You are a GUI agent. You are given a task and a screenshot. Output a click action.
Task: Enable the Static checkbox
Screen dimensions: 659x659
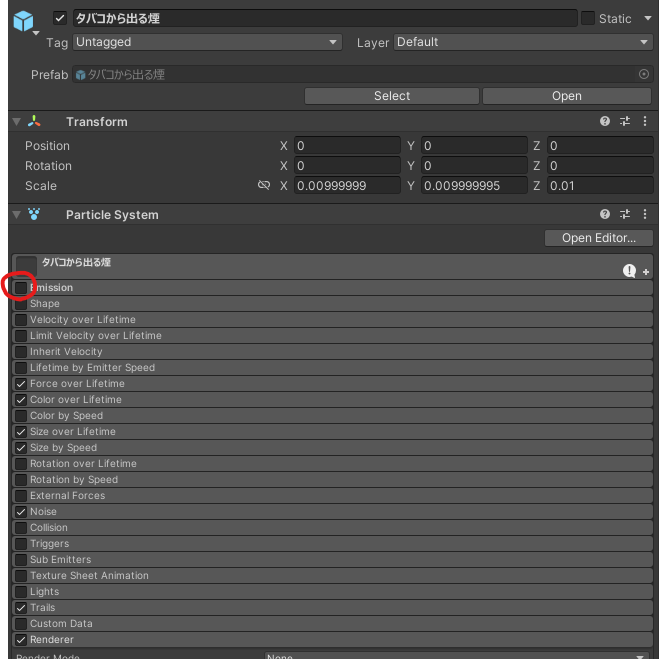[x=588, y=18]
